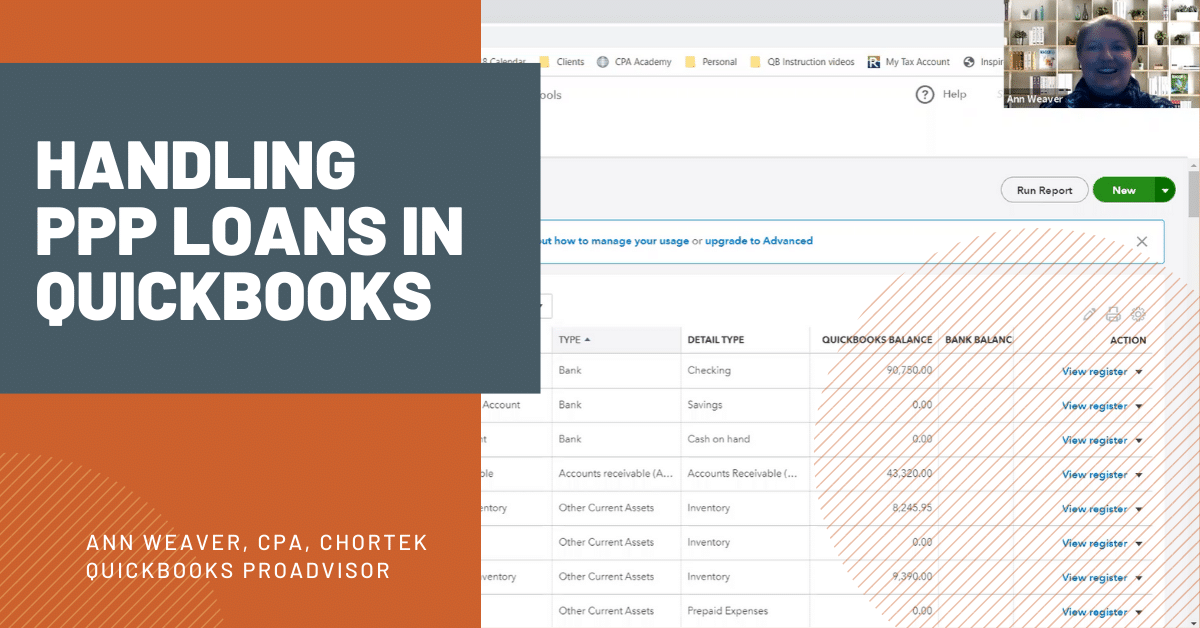Expand the New button dropdown arrow
The image size is (1200, 628).
tap(1165, 190)
